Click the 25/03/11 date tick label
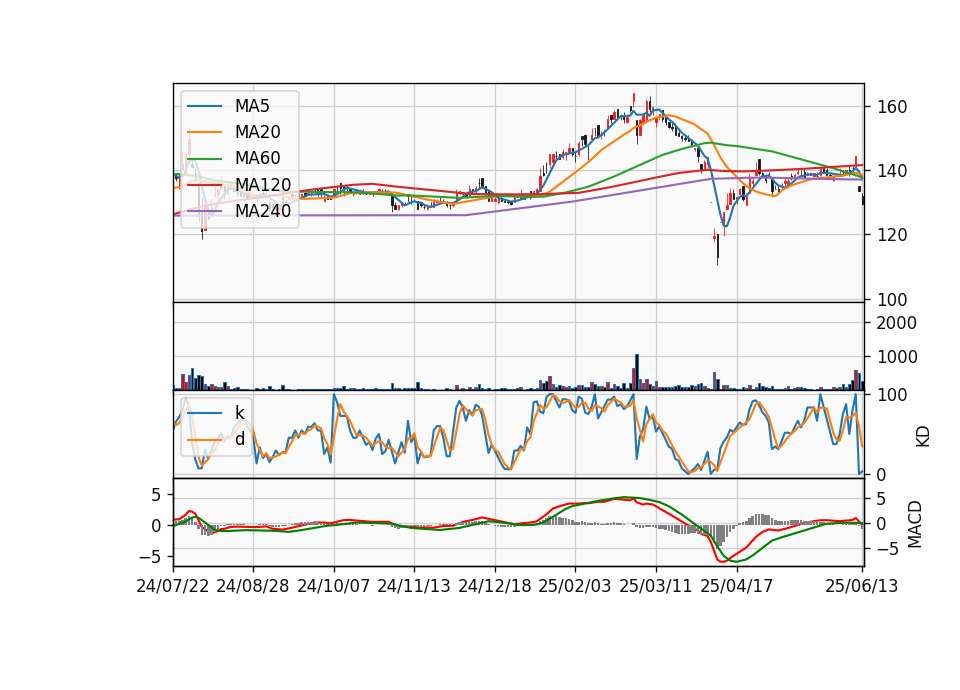The height and width of the screenshot is (690, 960). coord(656,586)
